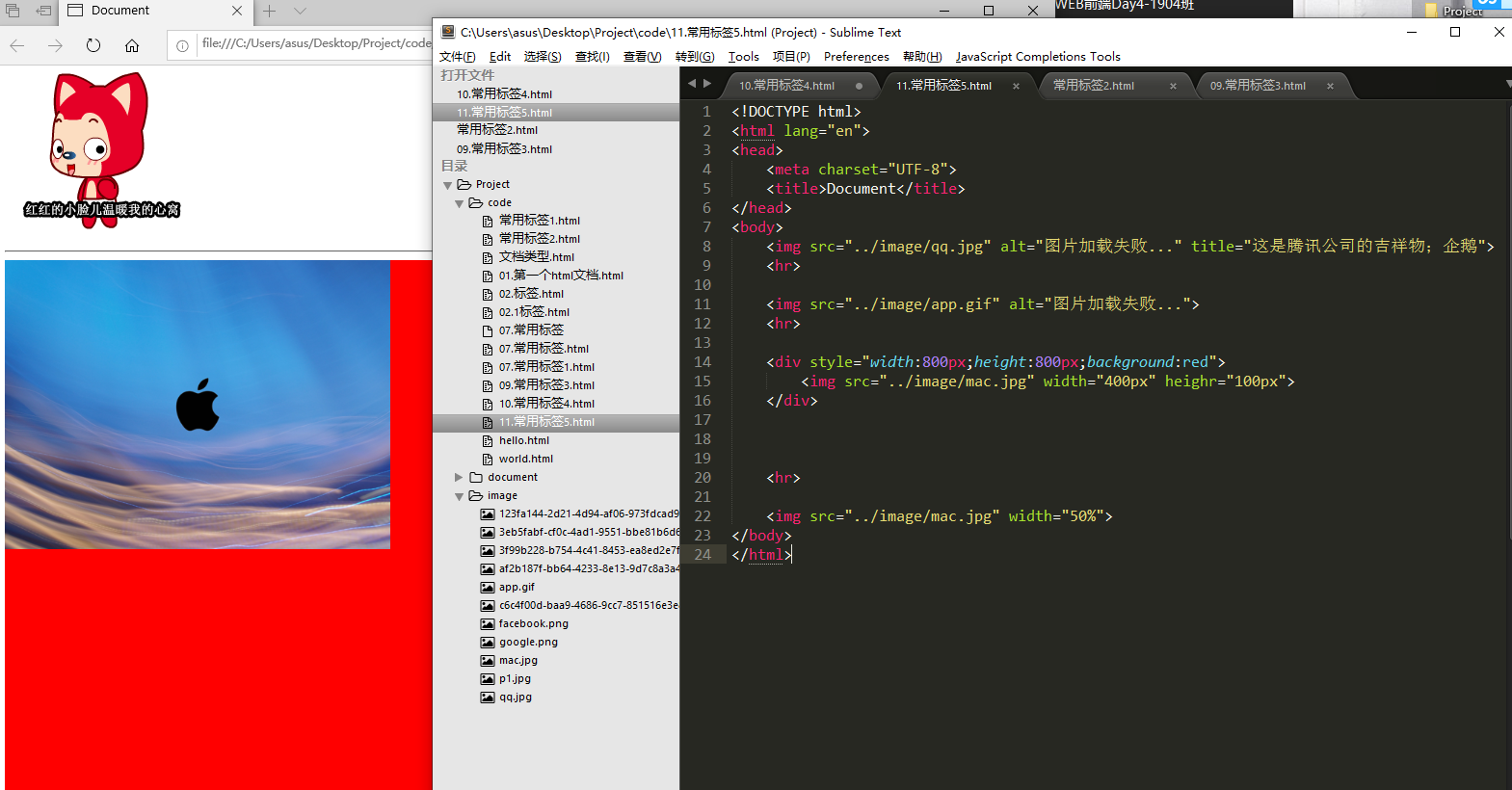
Task: Click the file icon of 07.常用标签
Action: click(488, 330)
